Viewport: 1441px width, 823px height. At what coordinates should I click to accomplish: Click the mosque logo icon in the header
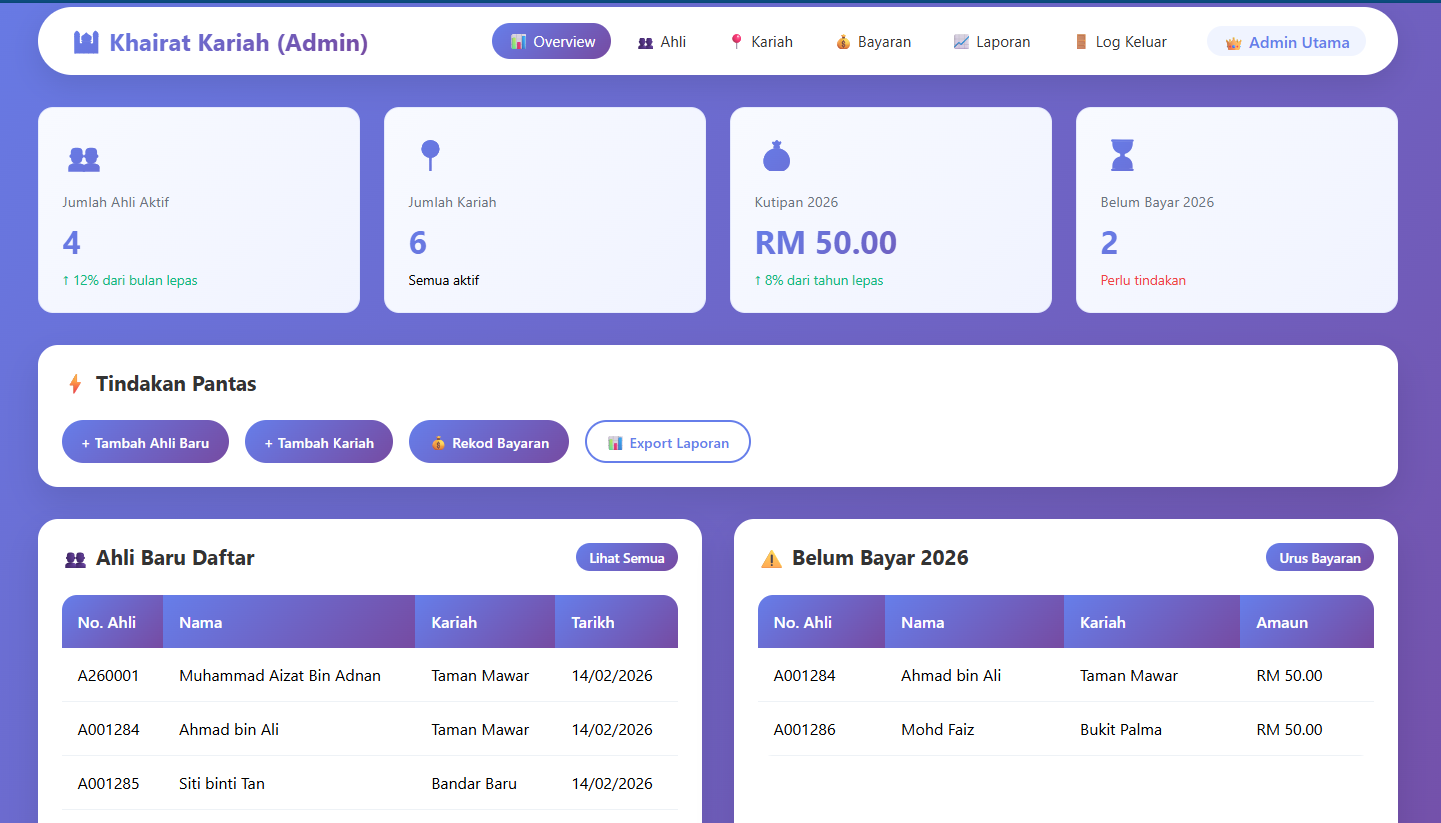(x=85, y=41)
